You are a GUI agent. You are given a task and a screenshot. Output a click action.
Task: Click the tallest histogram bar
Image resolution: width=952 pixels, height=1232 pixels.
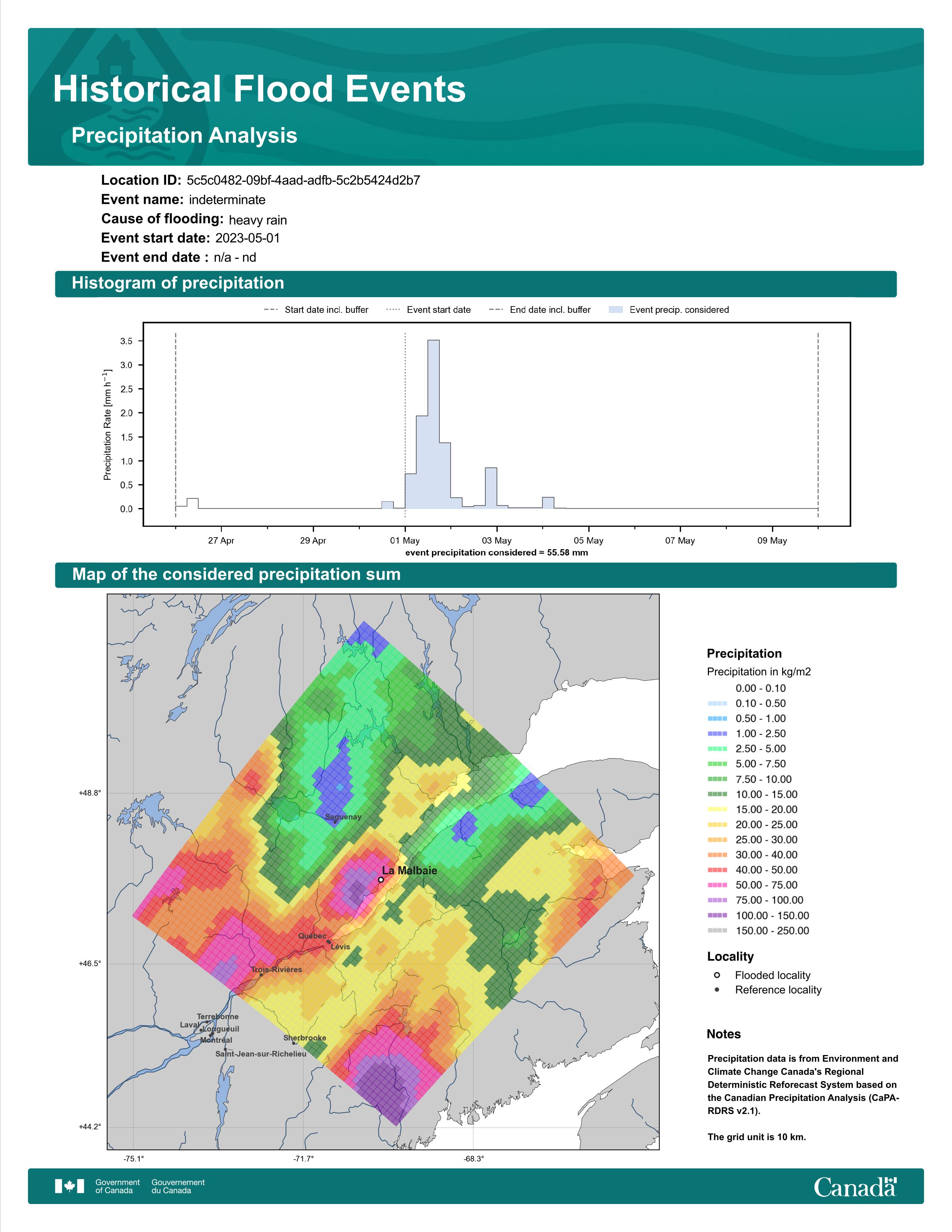tap(434, 424)
